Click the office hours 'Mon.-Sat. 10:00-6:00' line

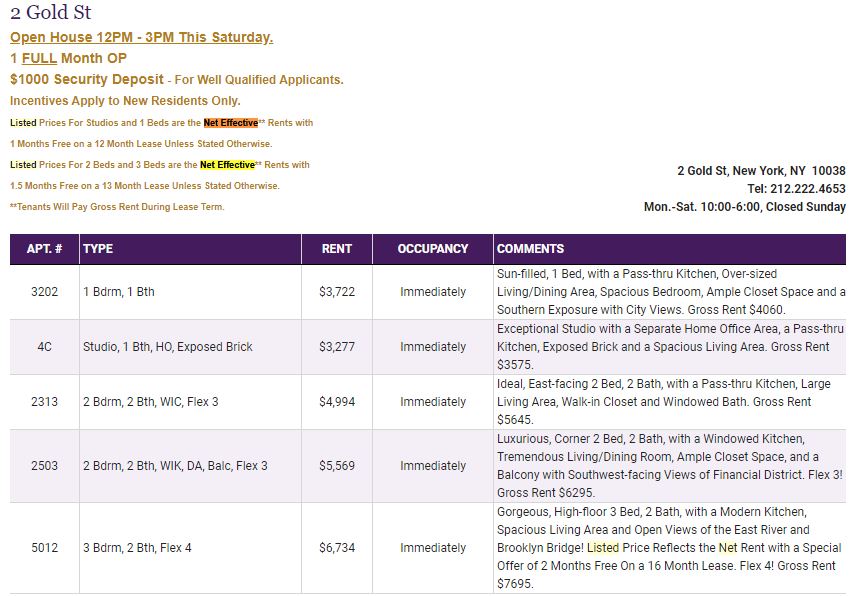(x=745, y=207)
